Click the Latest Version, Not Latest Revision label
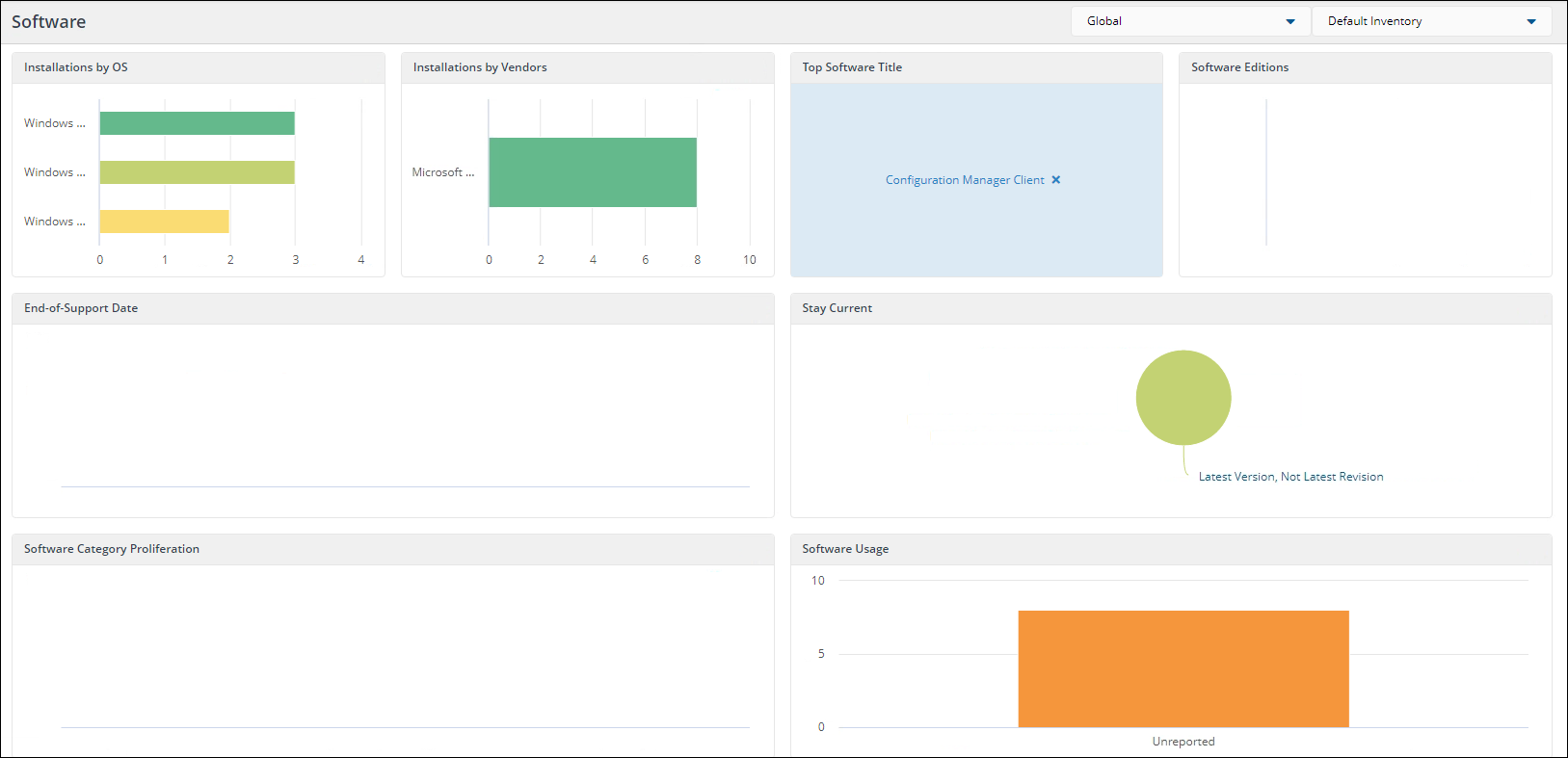Screen dimensions: 1568x758 click(x=1290, y=477)
